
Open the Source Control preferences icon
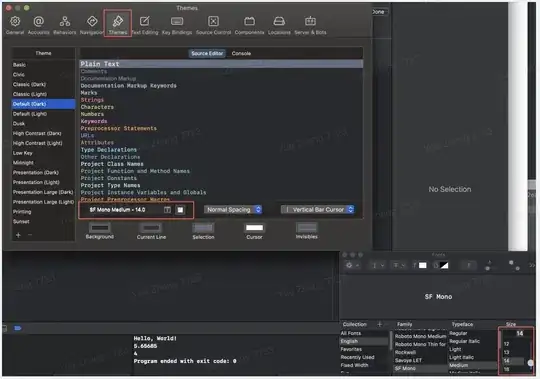click(x=214, y=25)
